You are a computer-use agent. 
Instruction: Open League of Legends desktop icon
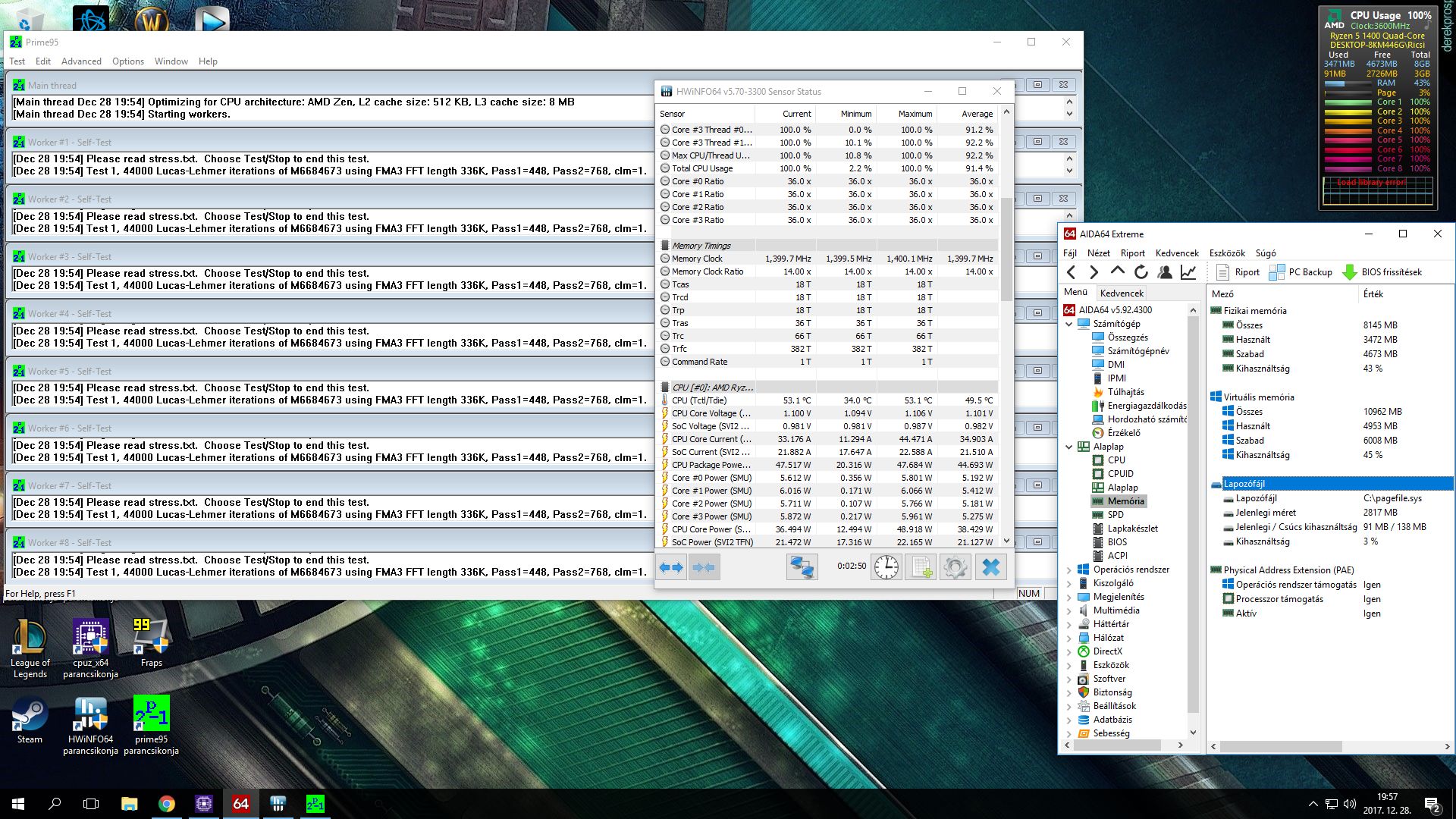[30, 648]
